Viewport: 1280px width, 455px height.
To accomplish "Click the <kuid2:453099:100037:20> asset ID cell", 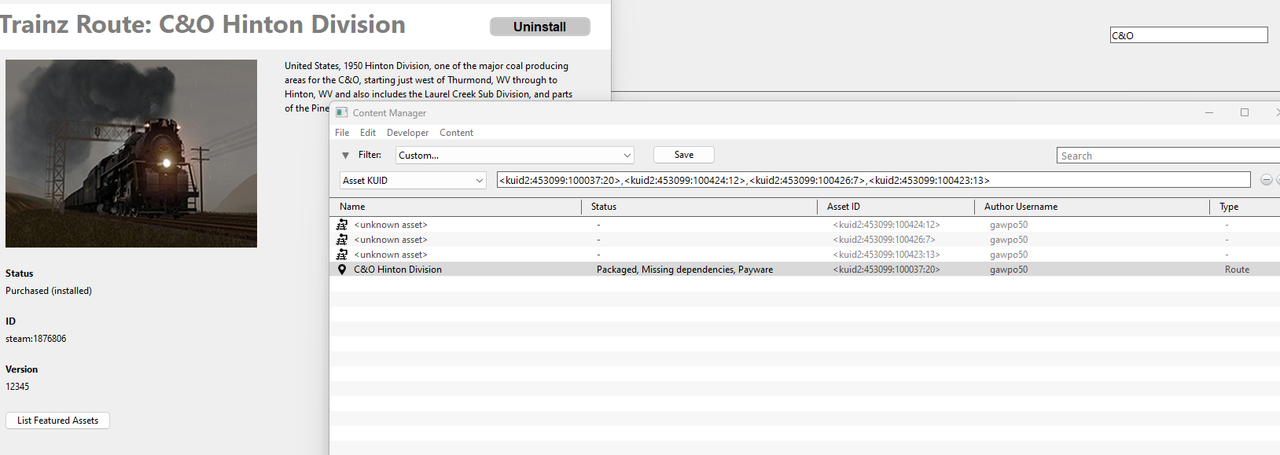I will [886, 270].
